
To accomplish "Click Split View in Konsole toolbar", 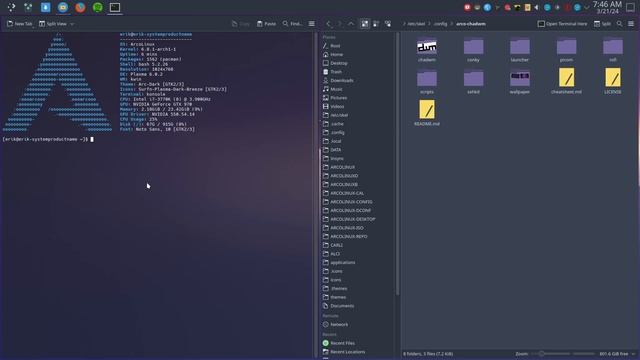I will [x=53, y=24].
